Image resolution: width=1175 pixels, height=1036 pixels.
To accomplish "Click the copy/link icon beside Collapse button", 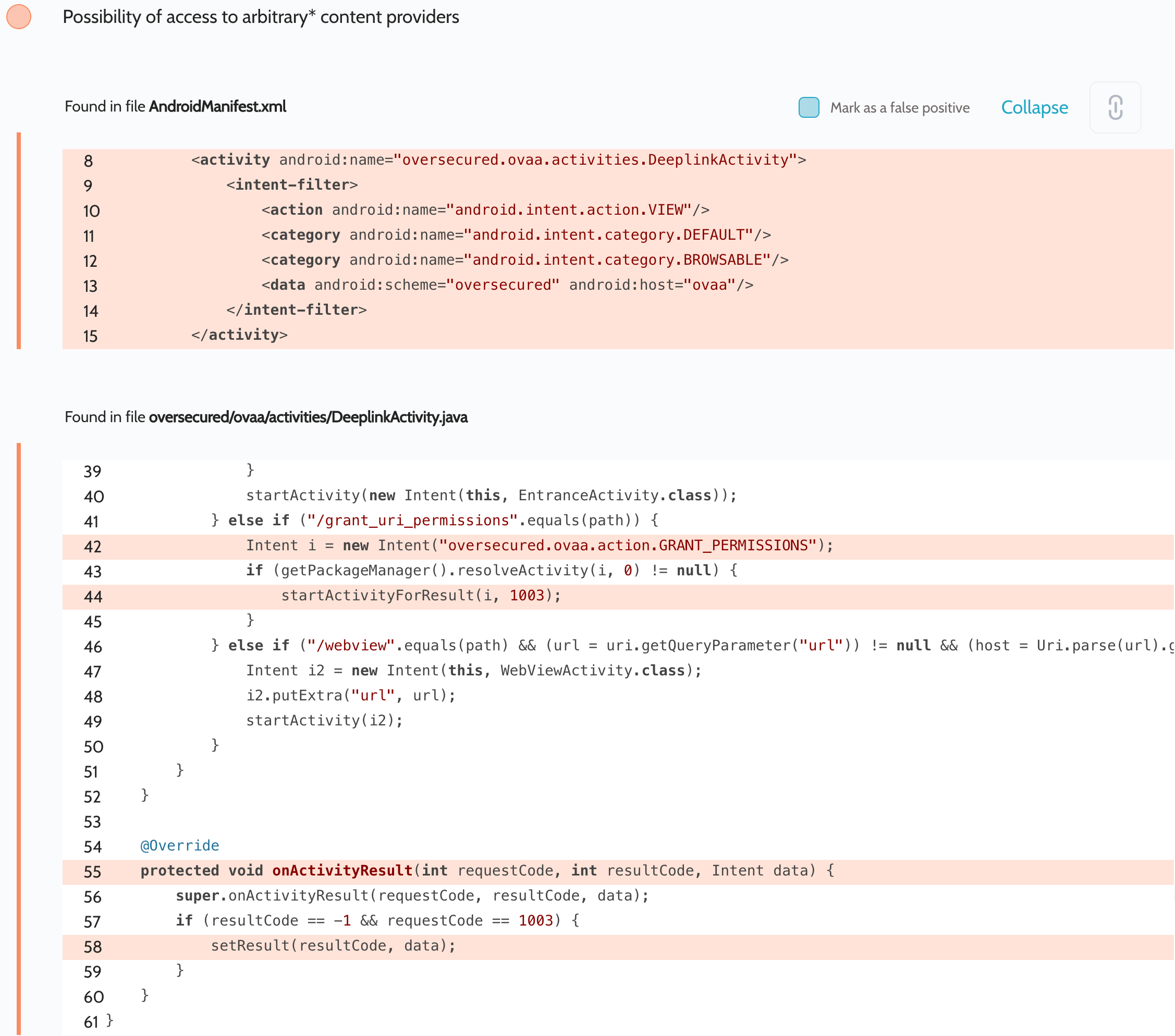I will (1114, 108).
